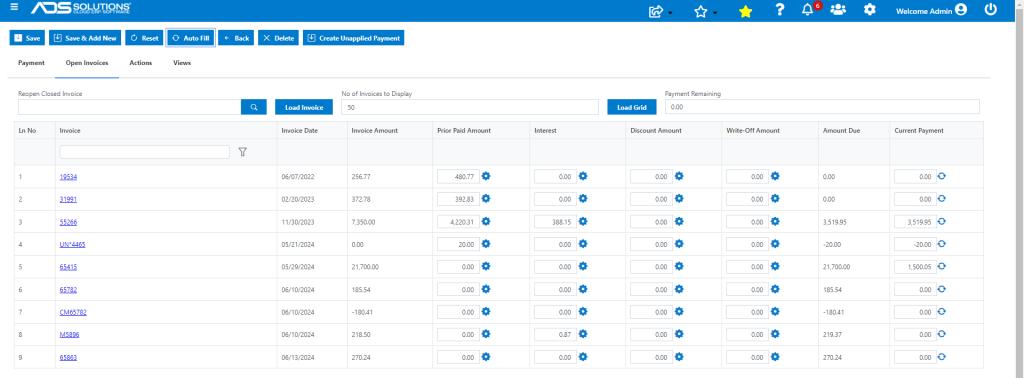This screenshot has height=378, width=1024.
Task: Open the hamburger navigation menu
Action: (x=14, y=7)
